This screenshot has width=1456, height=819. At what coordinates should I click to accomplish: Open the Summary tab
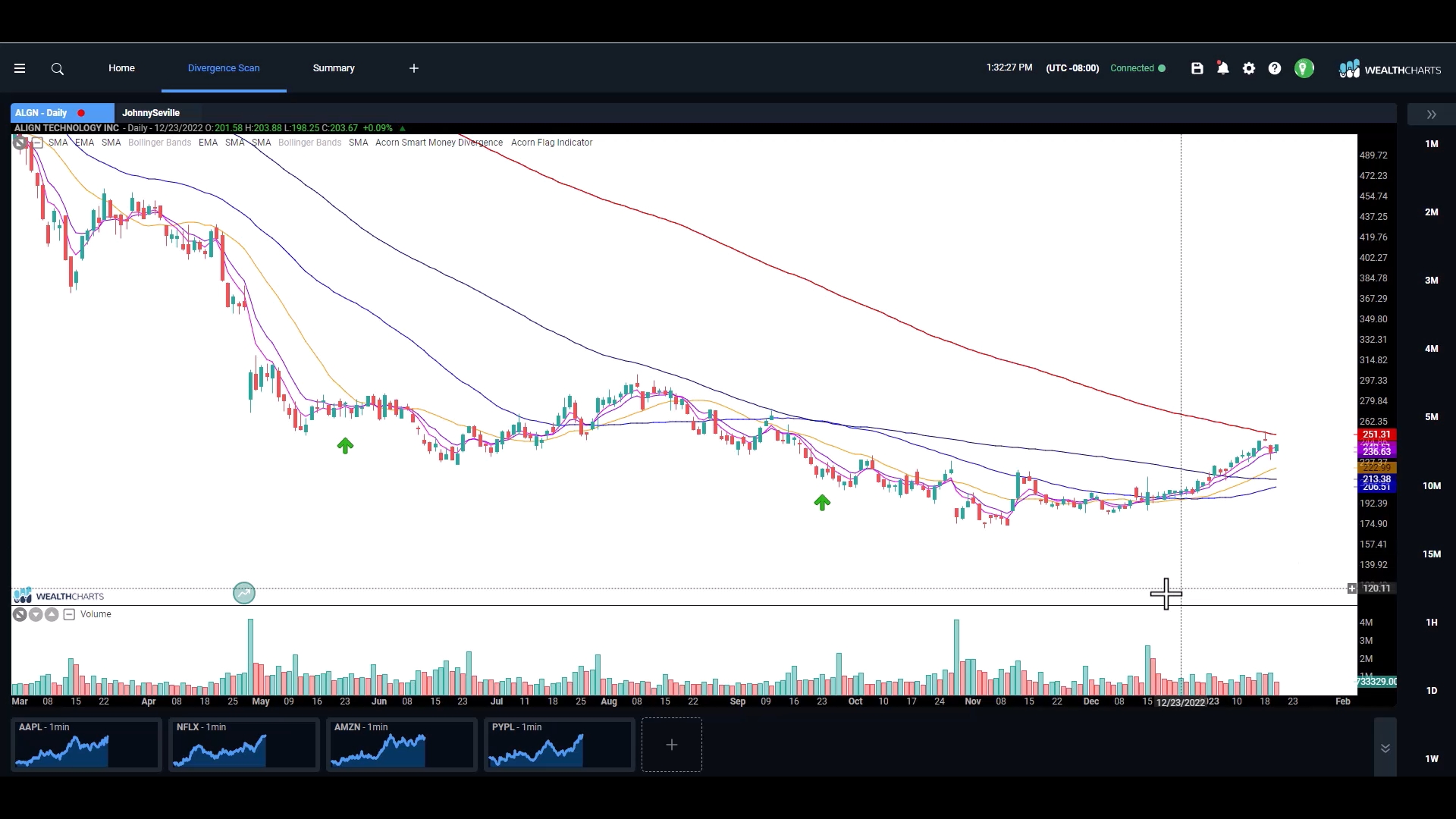pos(334,68)
